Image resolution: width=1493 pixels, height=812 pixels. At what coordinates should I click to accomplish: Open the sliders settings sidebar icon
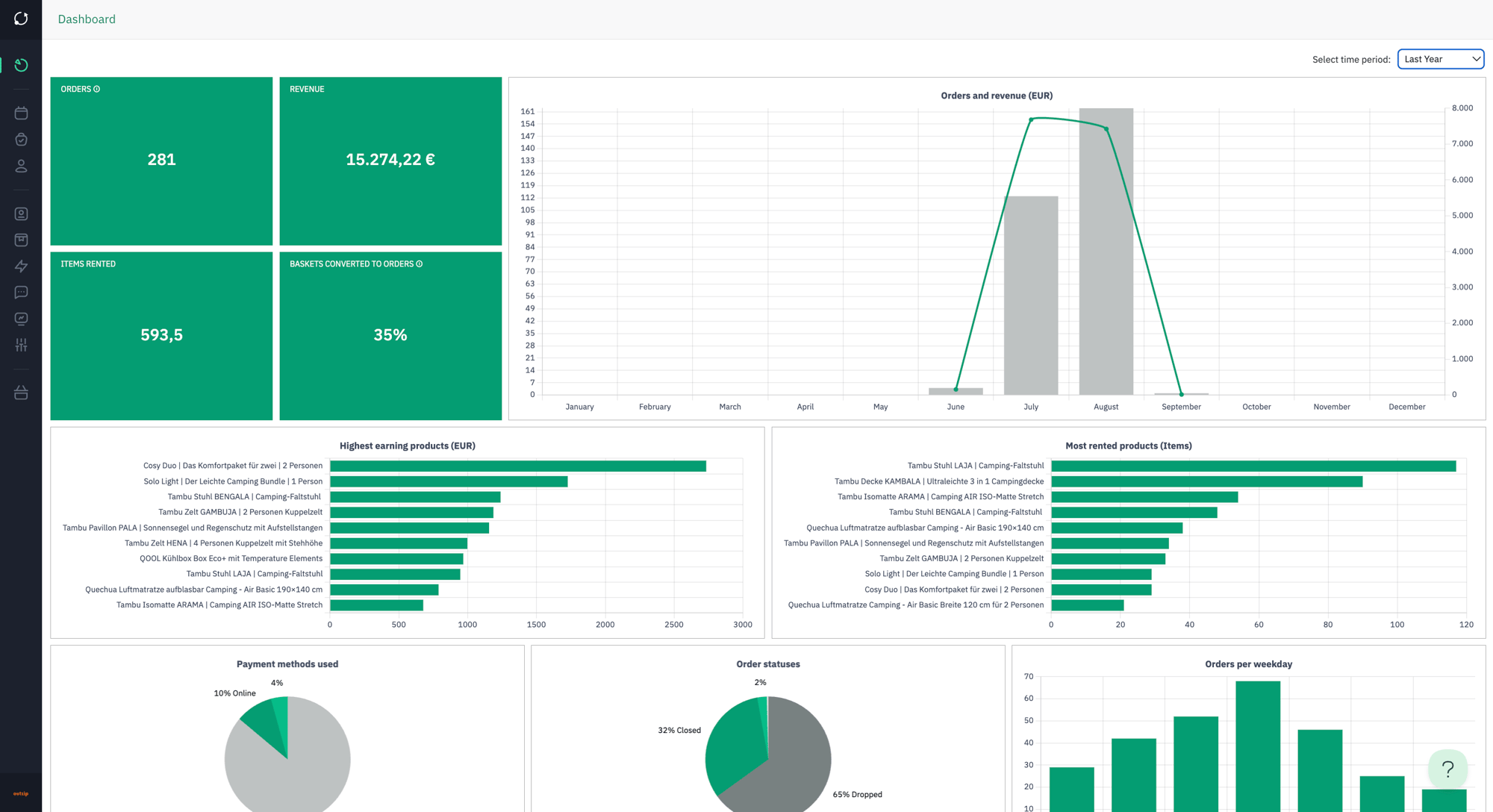coord(21,345)
